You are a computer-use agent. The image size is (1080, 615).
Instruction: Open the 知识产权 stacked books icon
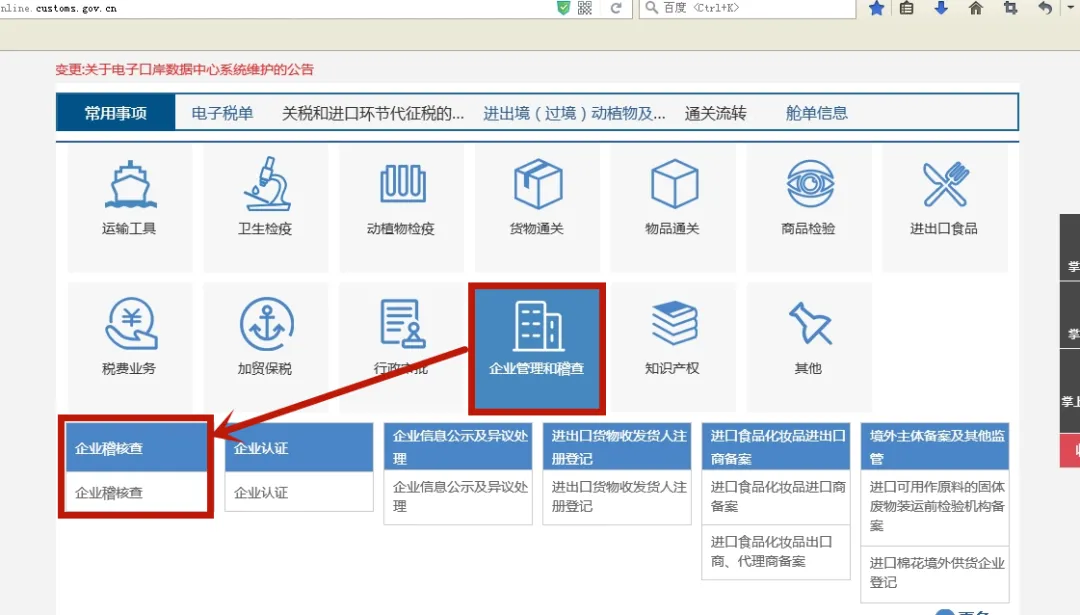pyautogui.click(x=674, y=323)
